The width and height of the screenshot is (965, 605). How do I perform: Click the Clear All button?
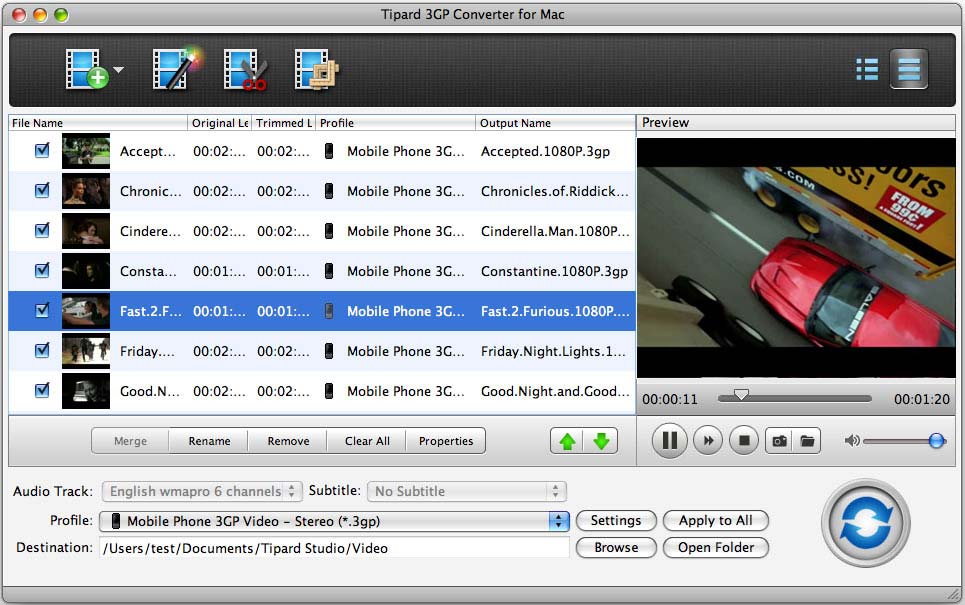tap(367, 441)
